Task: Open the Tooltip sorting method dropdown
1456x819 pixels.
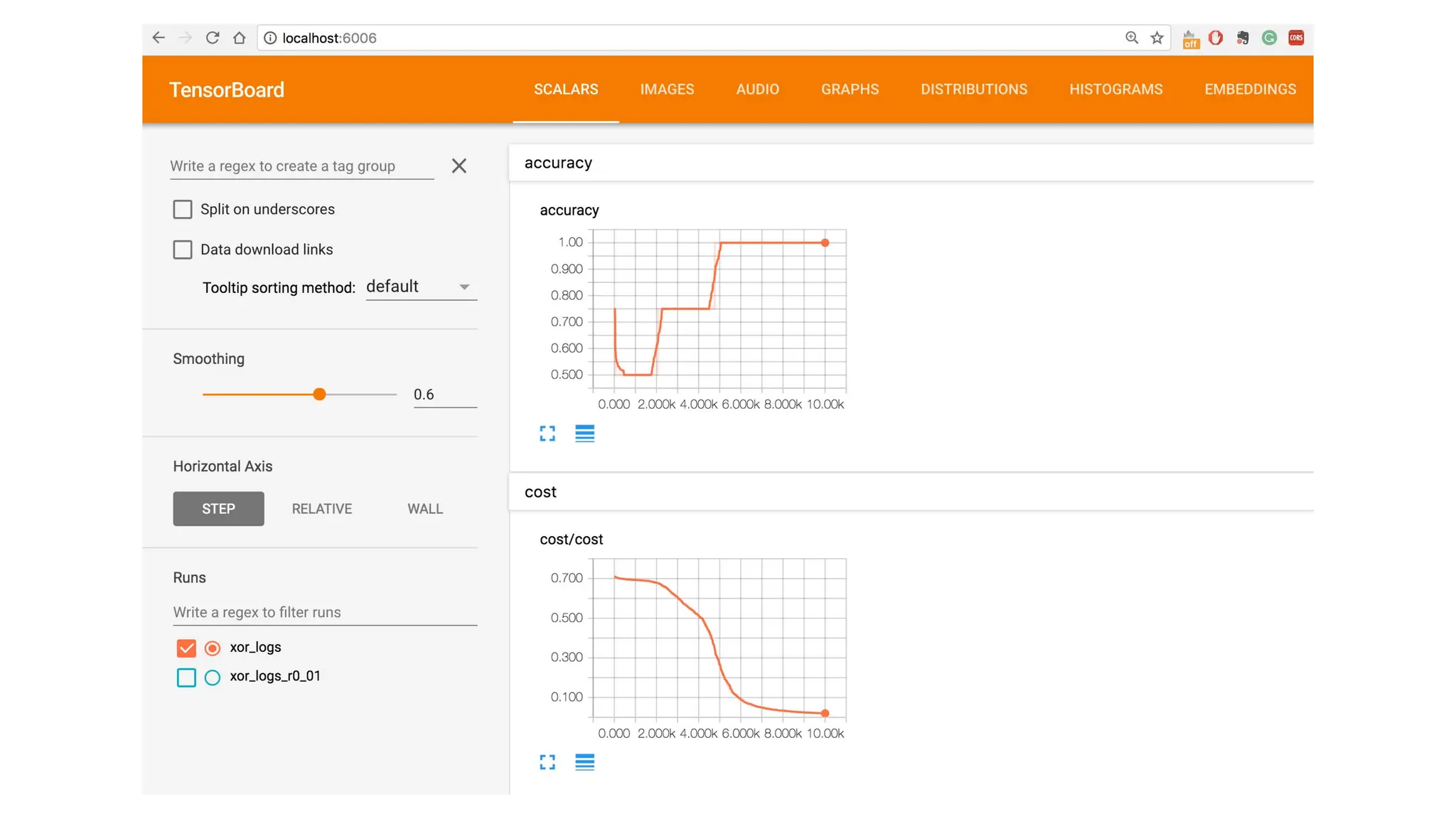Action: pos(421,287)
